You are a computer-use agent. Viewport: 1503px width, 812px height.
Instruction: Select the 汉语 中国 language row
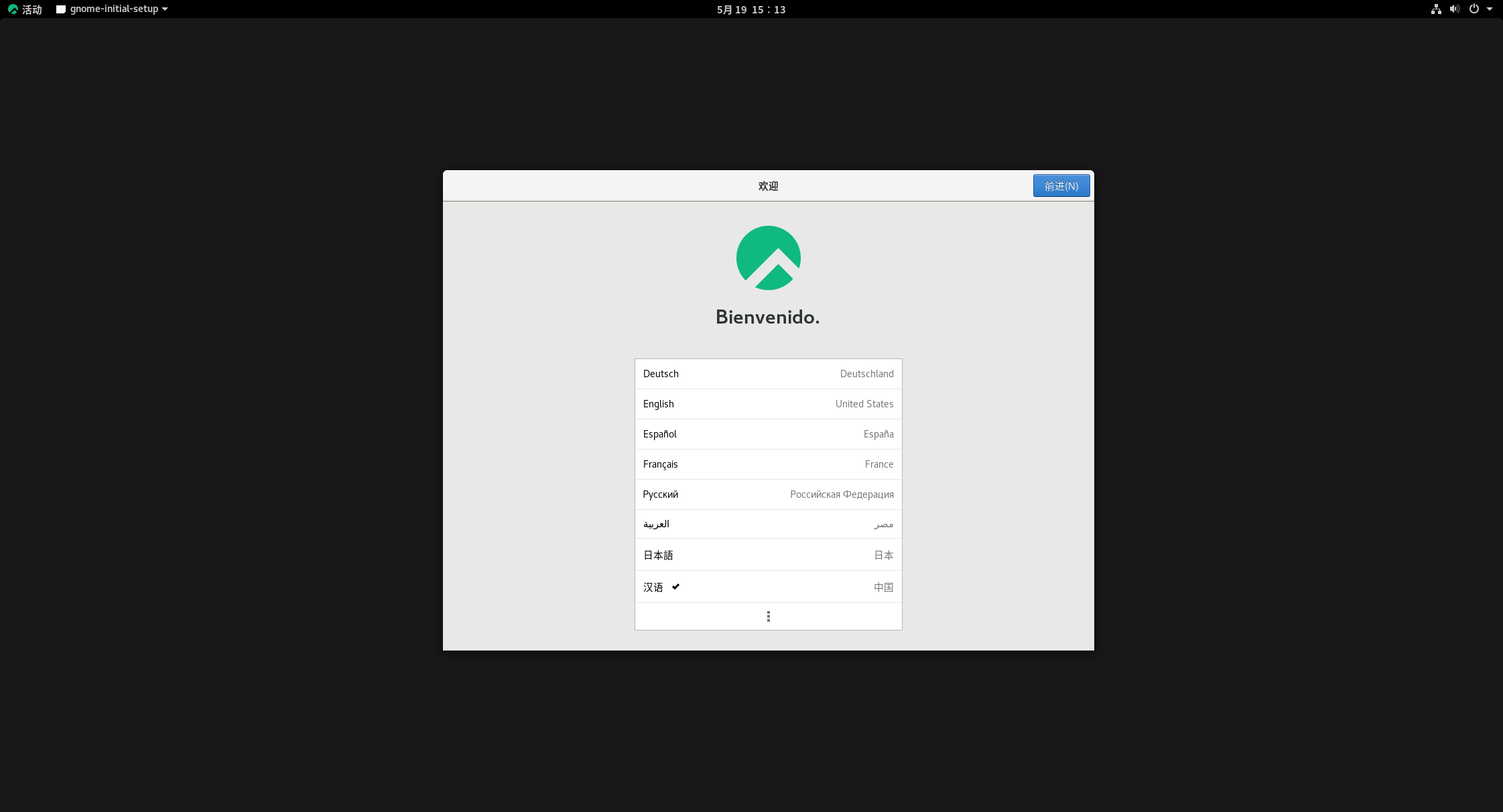pos(768,587)
